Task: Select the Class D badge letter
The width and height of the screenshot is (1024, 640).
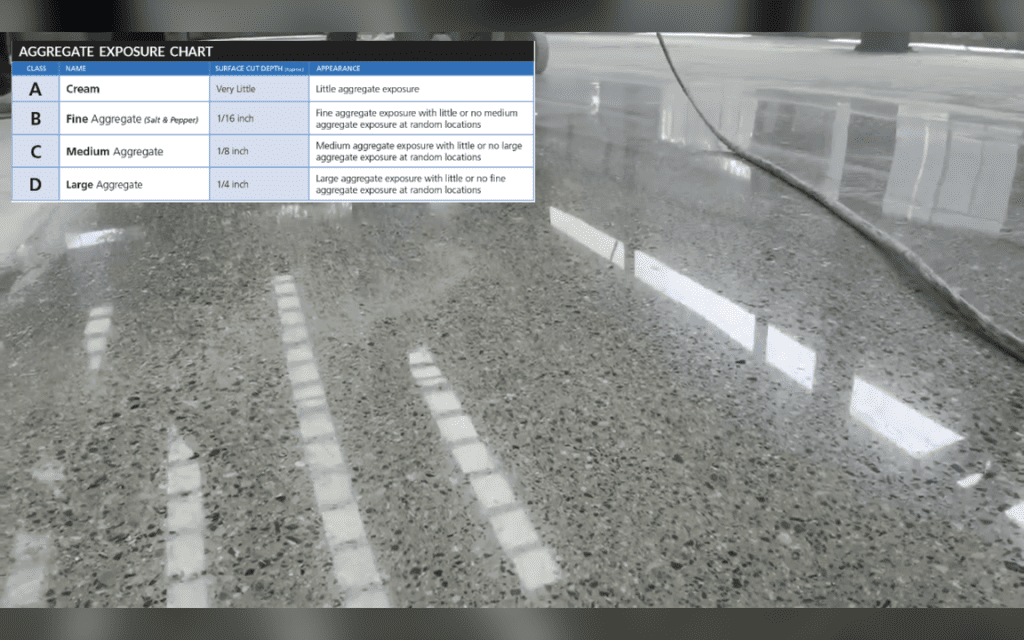Action: pyautogui.click(x=35, y=184)
